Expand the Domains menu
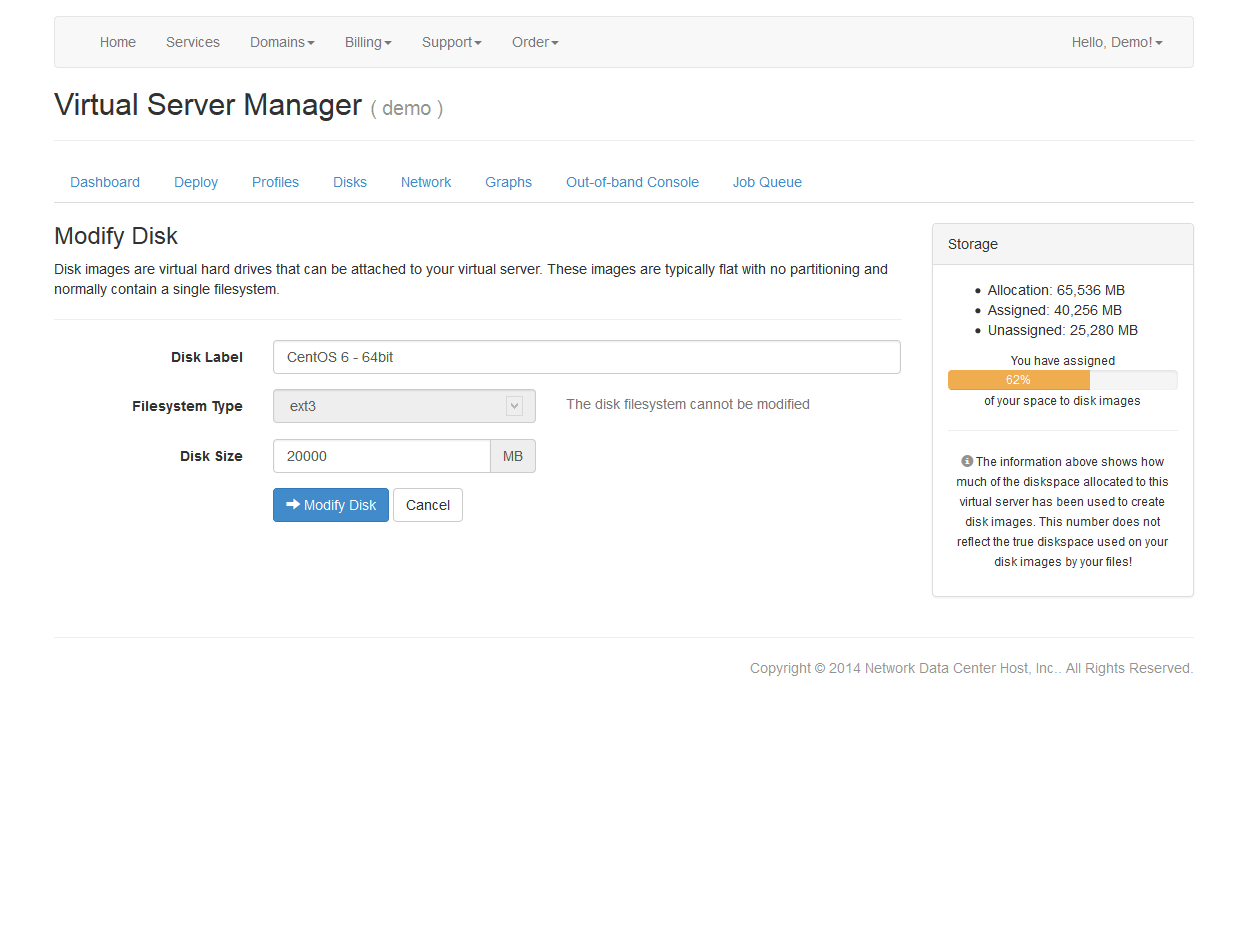This screenshot has width=1257, height=933. click(x=282, y=42)
